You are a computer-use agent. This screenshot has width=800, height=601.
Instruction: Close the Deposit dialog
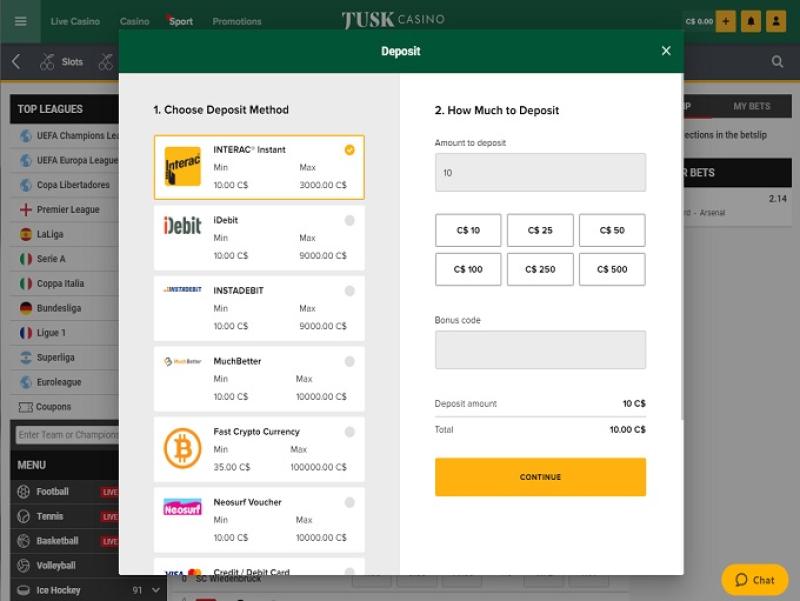point(666,51)
